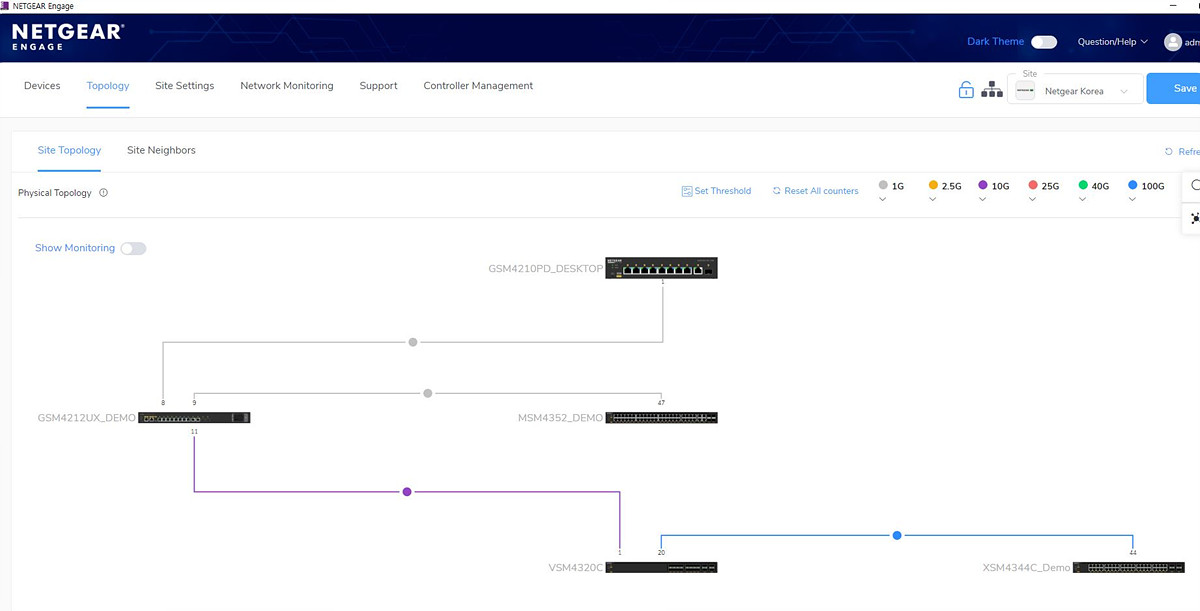Select the MSM4352_DEMO switch device image

click(661, 418)
